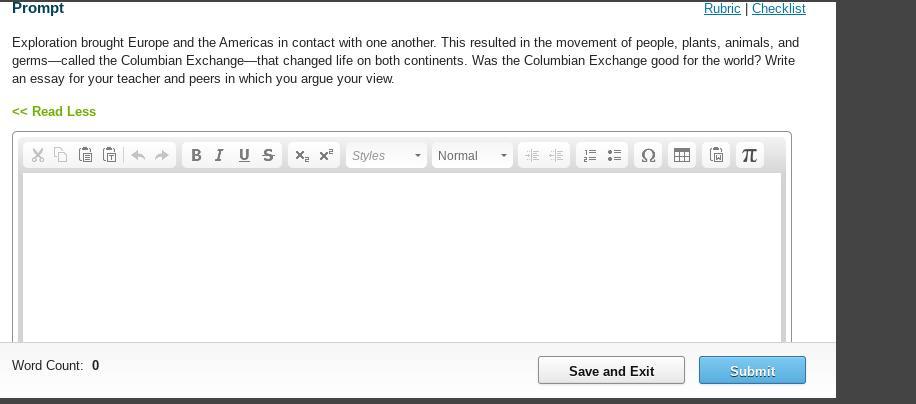Viewport: 916px width, 404px height.
Task: Open the Styles dropdown
Action: [386, 155]
